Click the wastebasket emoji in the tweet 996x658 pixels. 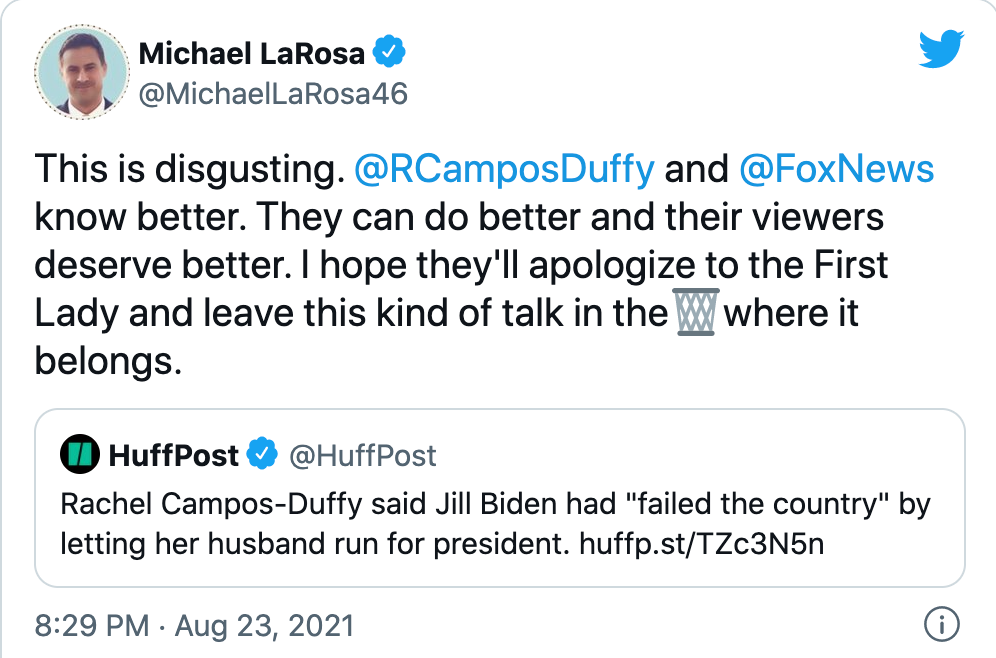696,314
